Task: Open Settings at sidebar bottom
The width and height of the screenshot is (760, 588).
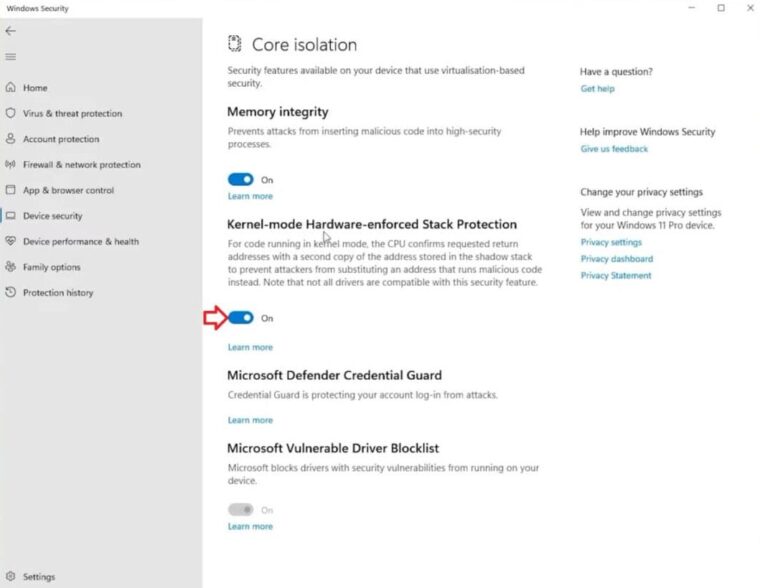Action: (39, 577)
